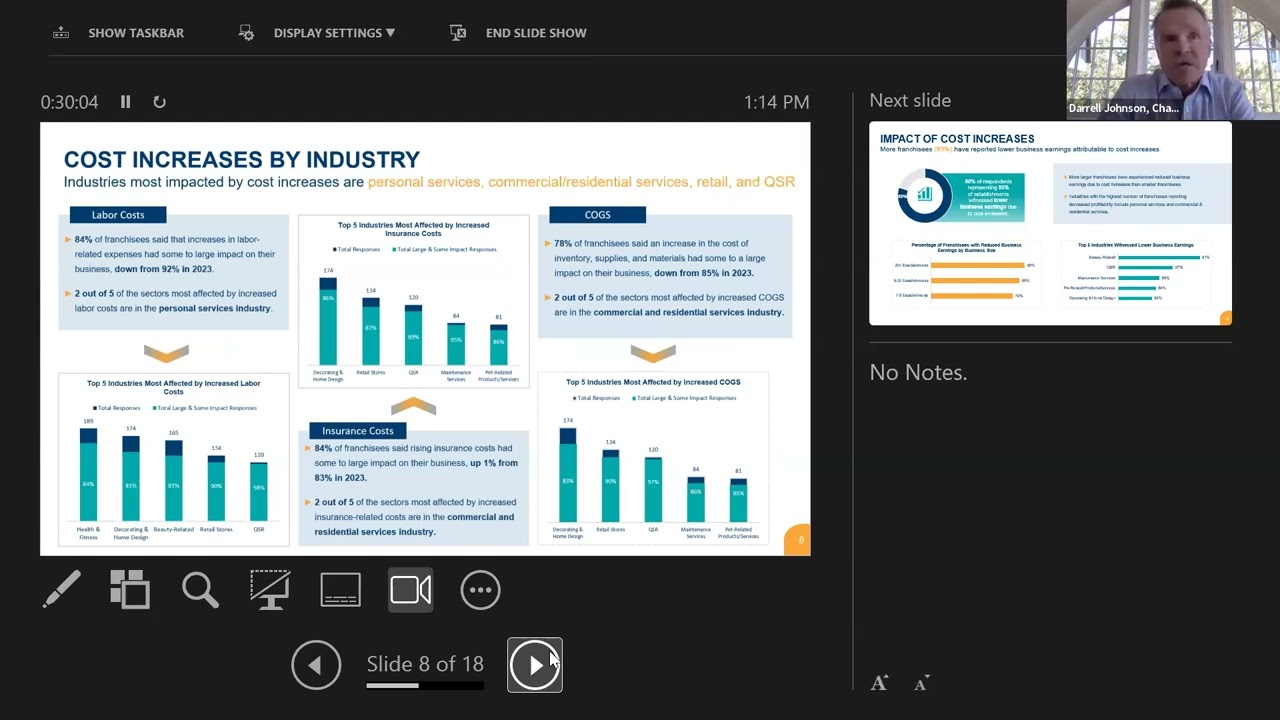Click the COST INCREASES BY INDUSTRY title
The image size is (1280, 720).
[x=242, y=160]
